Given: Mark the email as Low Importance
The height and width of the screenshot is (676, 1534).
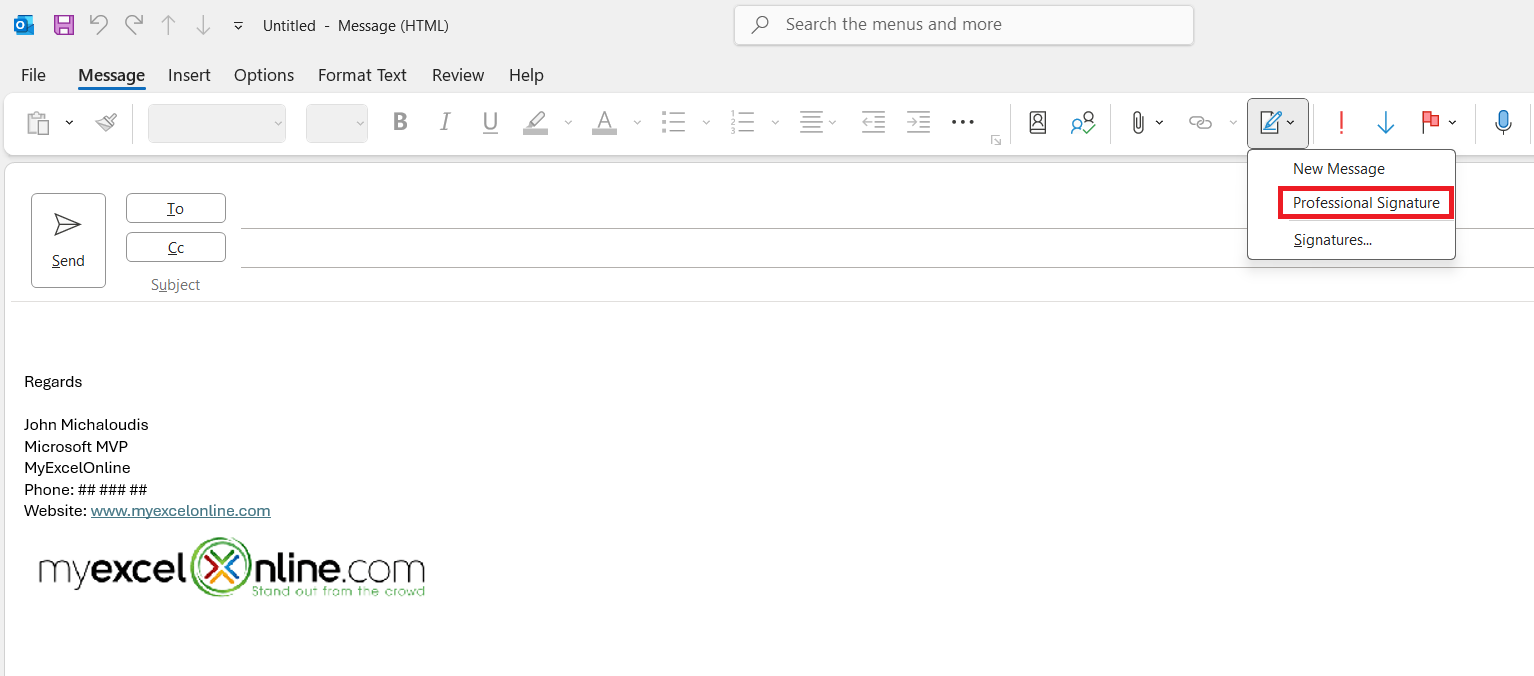Looking at the screenshot, I should (1386, 122).
